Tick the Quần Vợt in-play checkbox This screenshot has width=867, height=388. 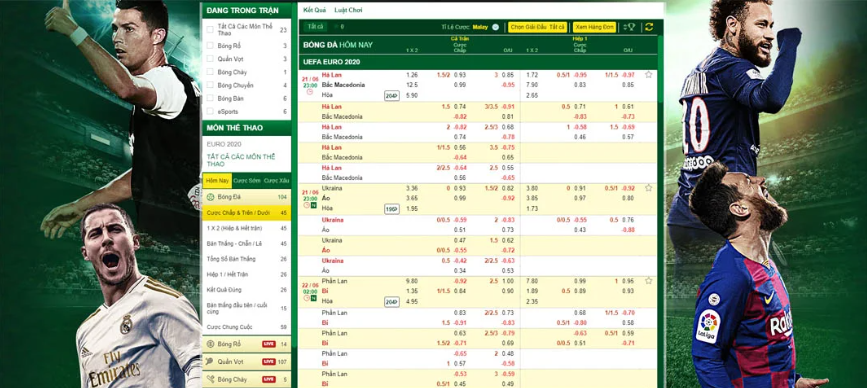pyautogui.click(x=210, y=59)
